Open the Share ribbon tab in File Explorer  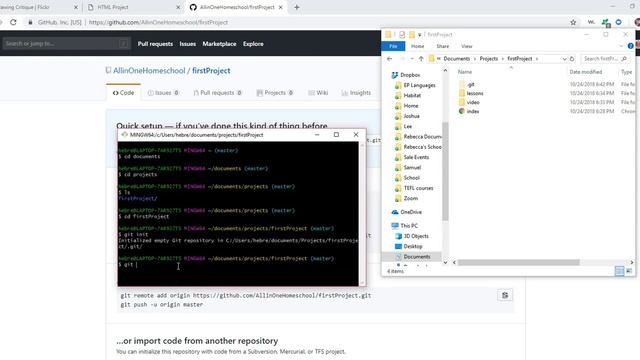(x=442, y=46)
